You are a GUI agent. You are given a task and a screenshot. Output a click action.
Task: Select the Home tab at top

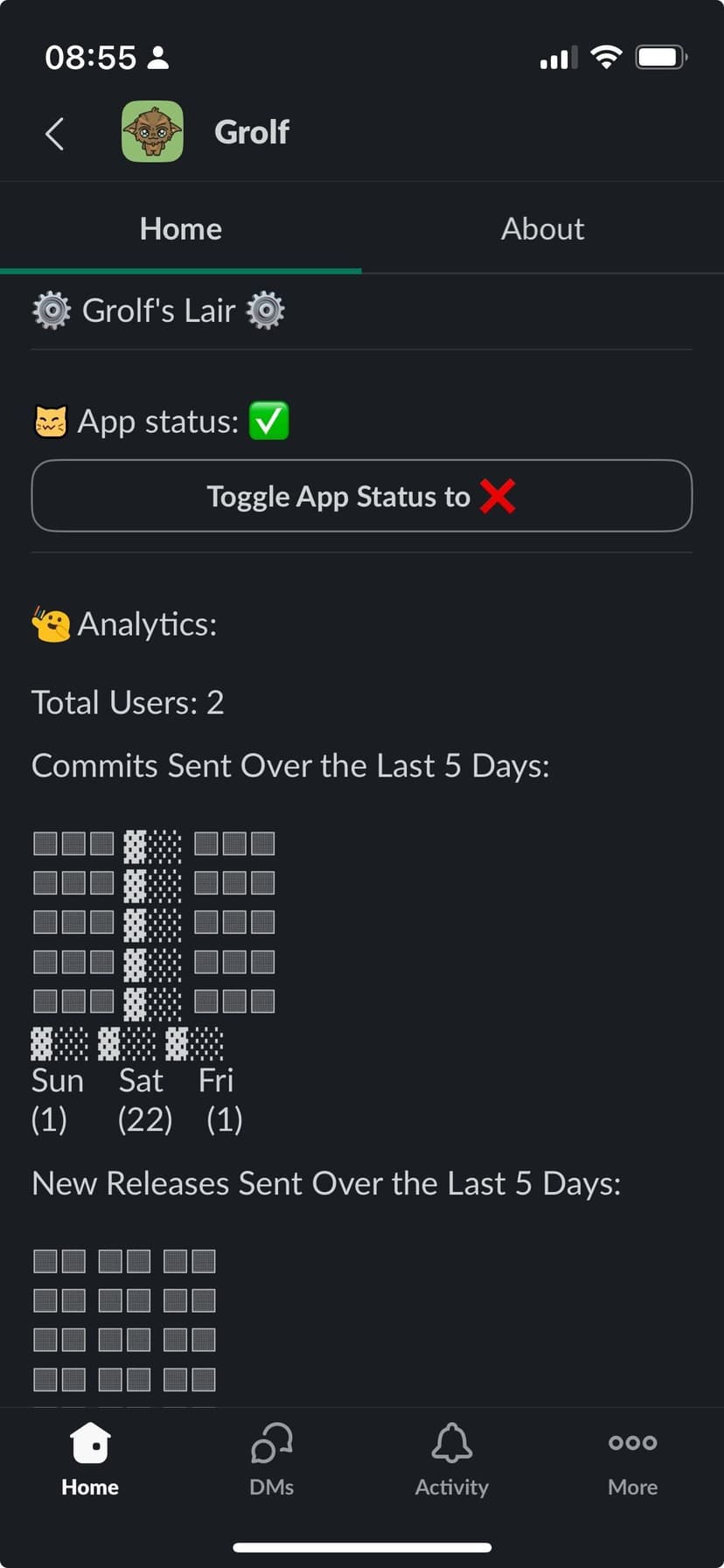181,229
